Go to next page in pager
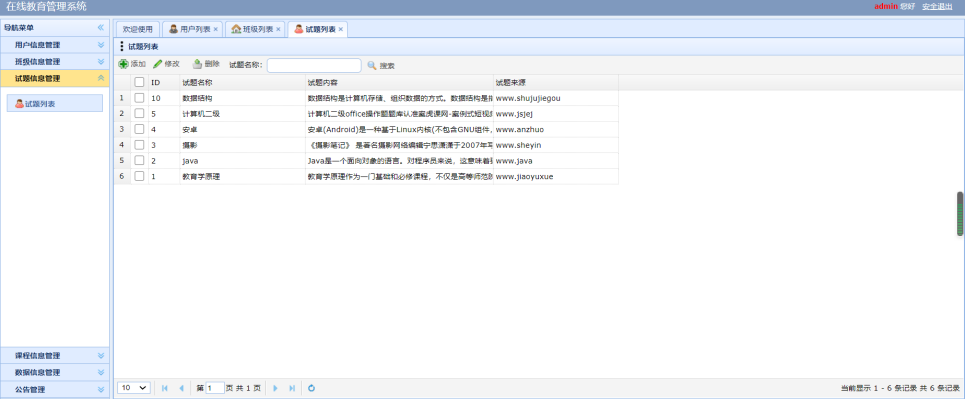The image size is (965, 399). [275, 388]
